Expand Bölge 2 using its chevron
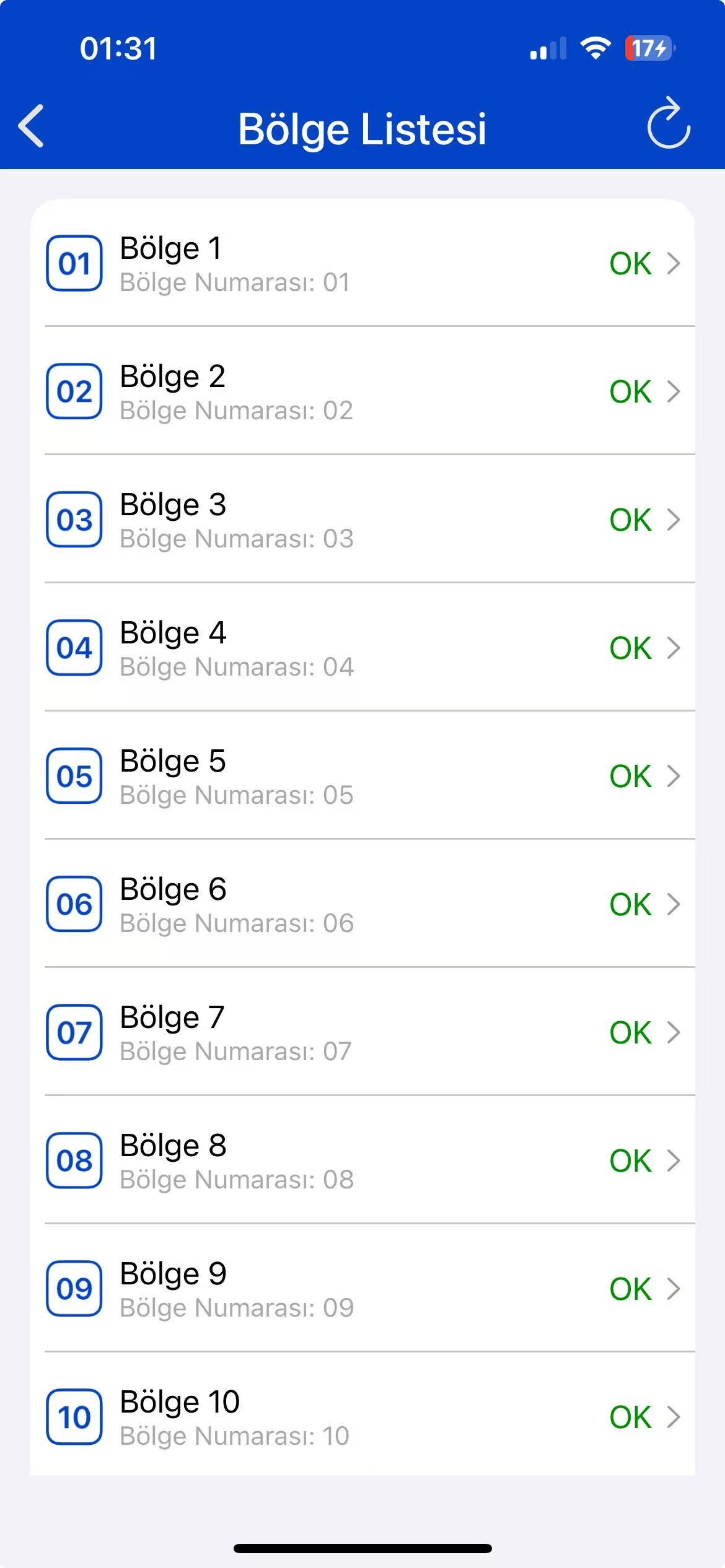The image size is (725, 1568). [x=674, y=391]
